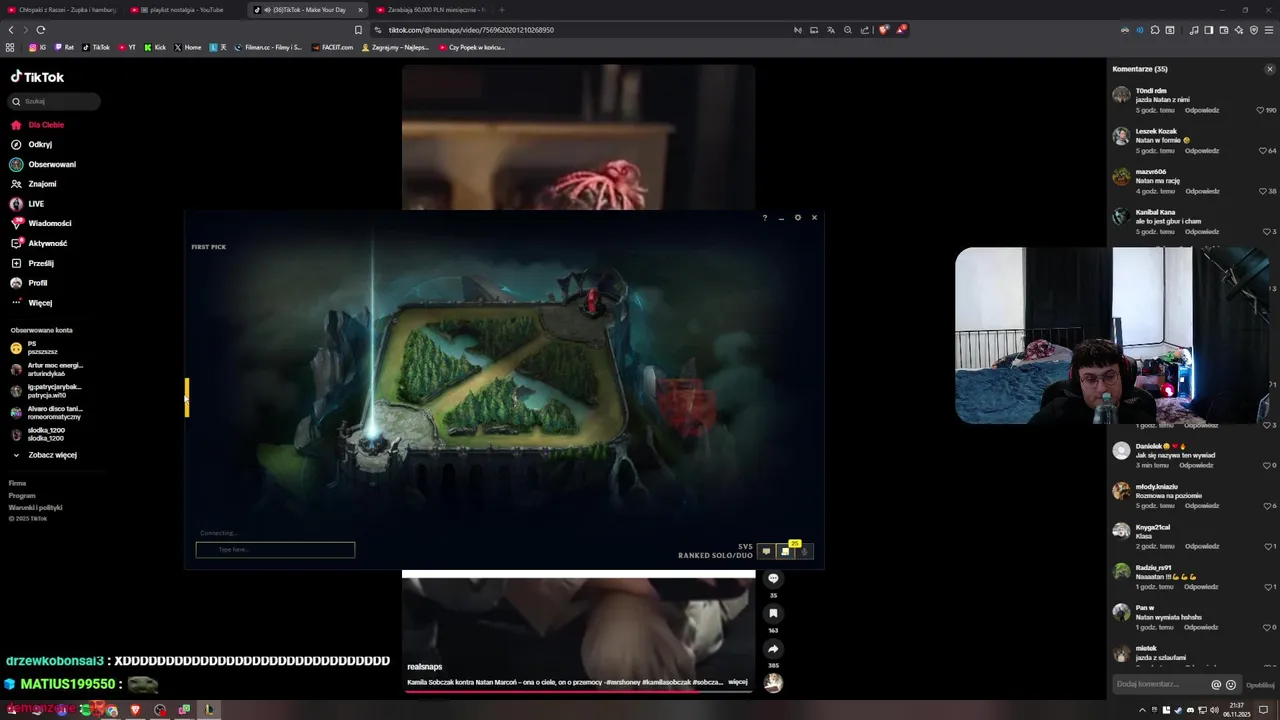Click the Szukaj search field
1280x720 pixels.
(55, 101)
